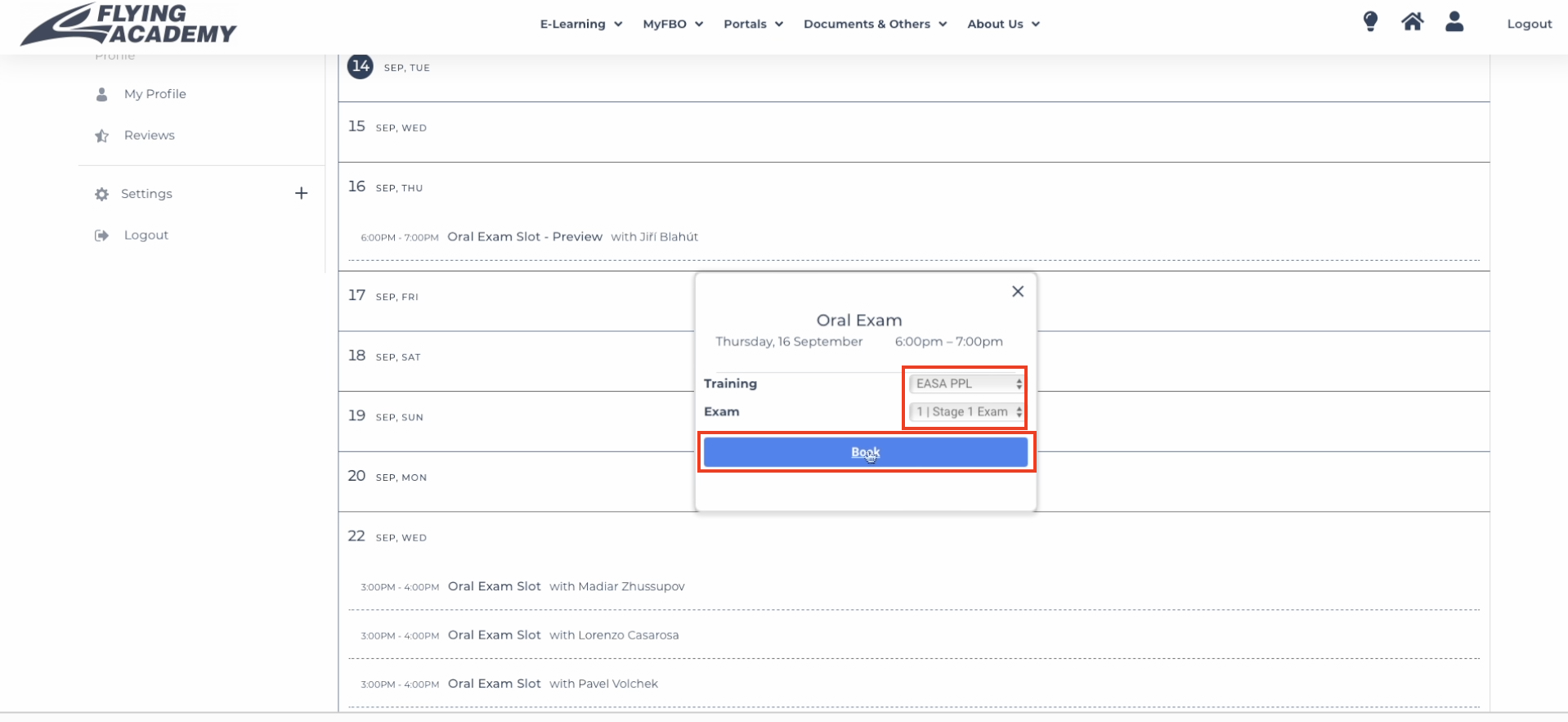Open the Training dropdown showing EASA PPL
The image size is (1568, 722).
pyautogui.click(x=966, y=383)
